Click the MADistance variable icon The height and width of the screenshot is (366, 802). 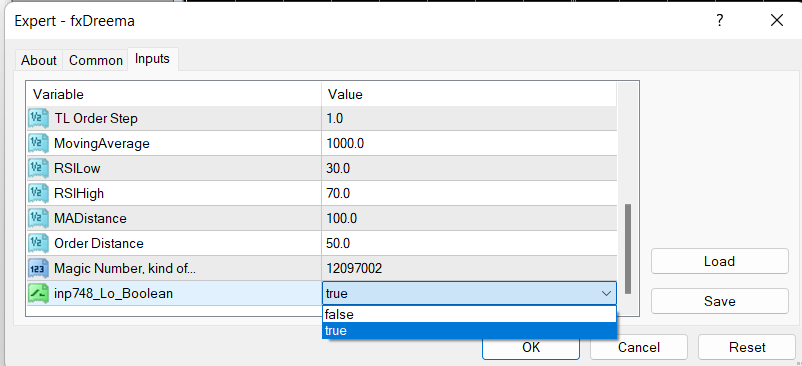[38, 218]
